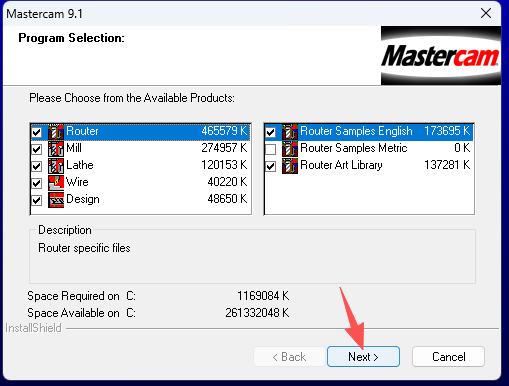
Task: Click the Design product icon
Action: [56, 200]
